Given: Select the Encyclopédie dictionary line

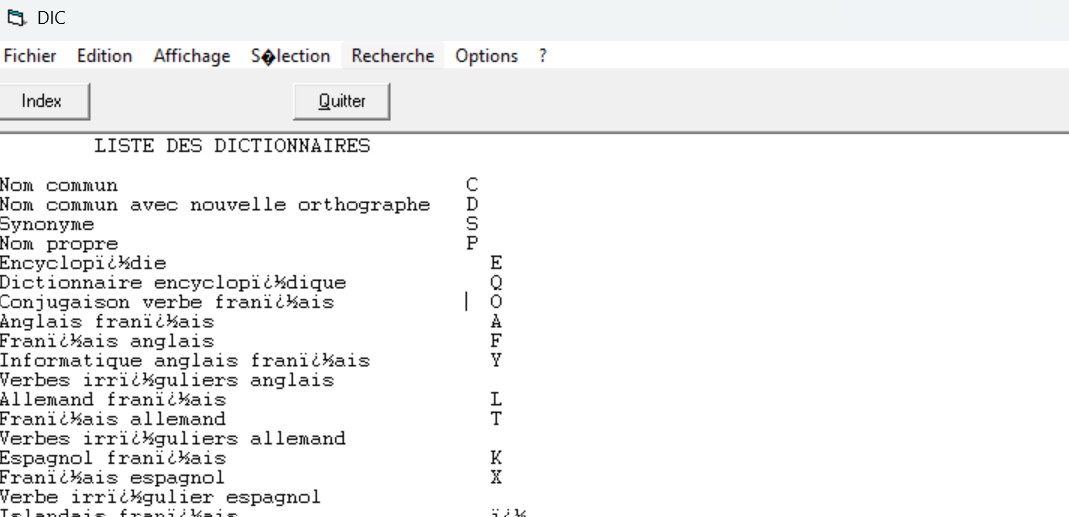Looking at the screenshot, I should coord(83,263).
